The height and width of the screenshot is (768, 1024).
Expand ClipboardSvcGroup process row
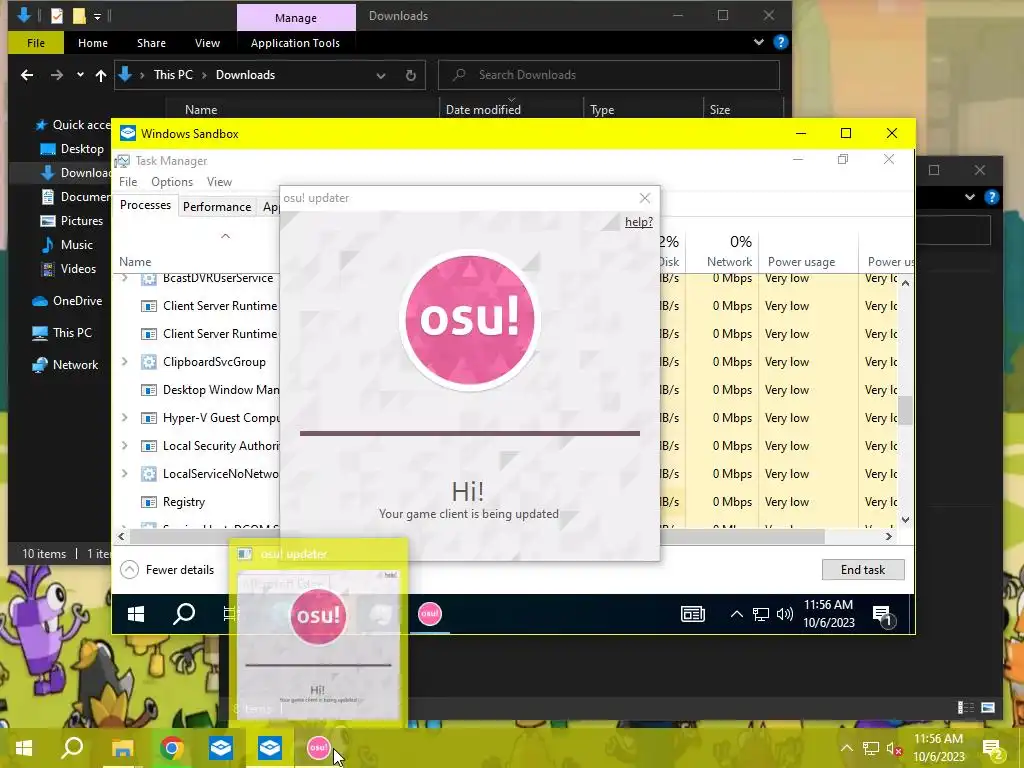pyautogui.click(x=125, y=362)
